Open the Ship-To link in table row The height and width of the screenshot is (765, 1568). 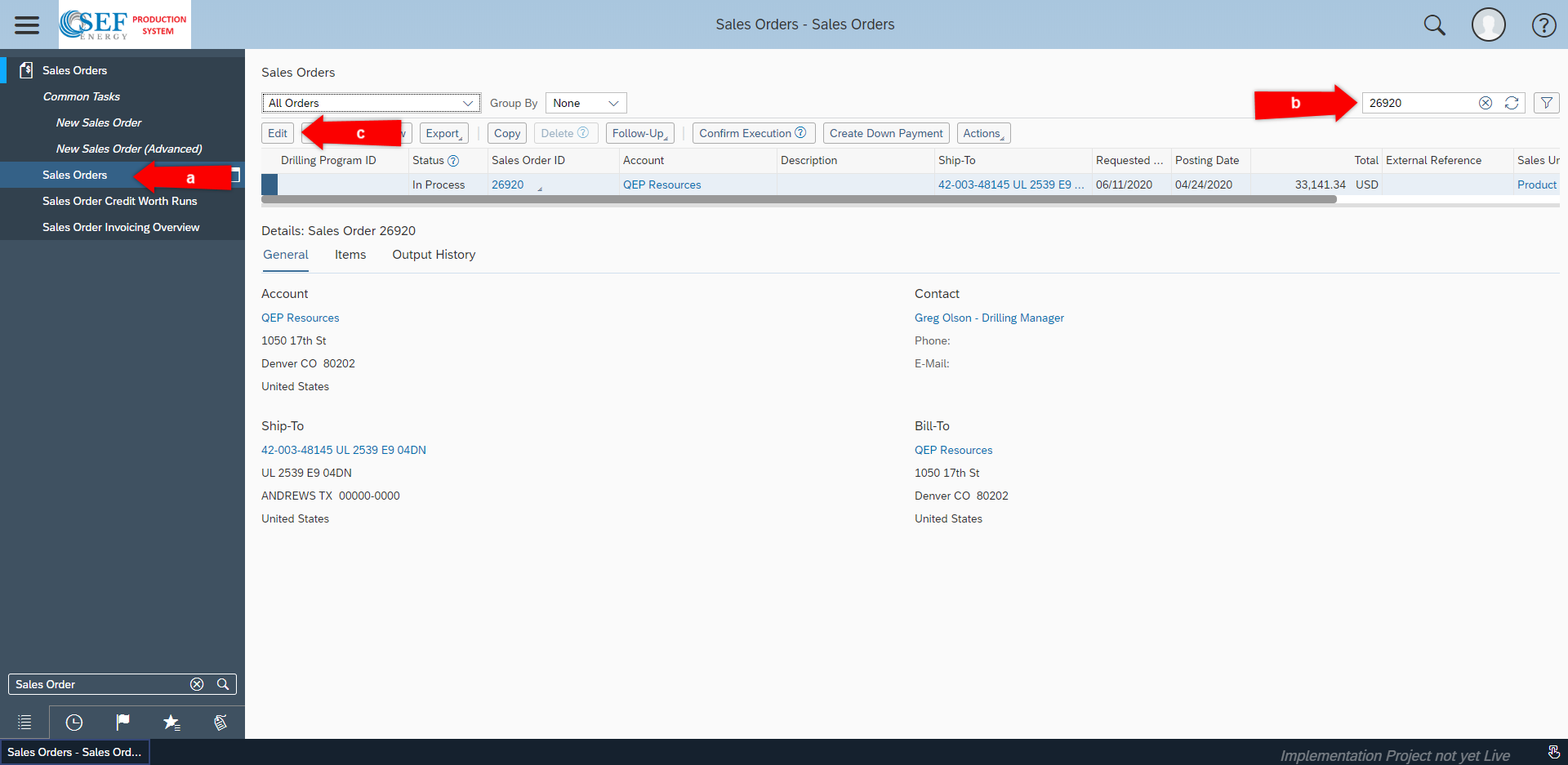coord(1011,185)
